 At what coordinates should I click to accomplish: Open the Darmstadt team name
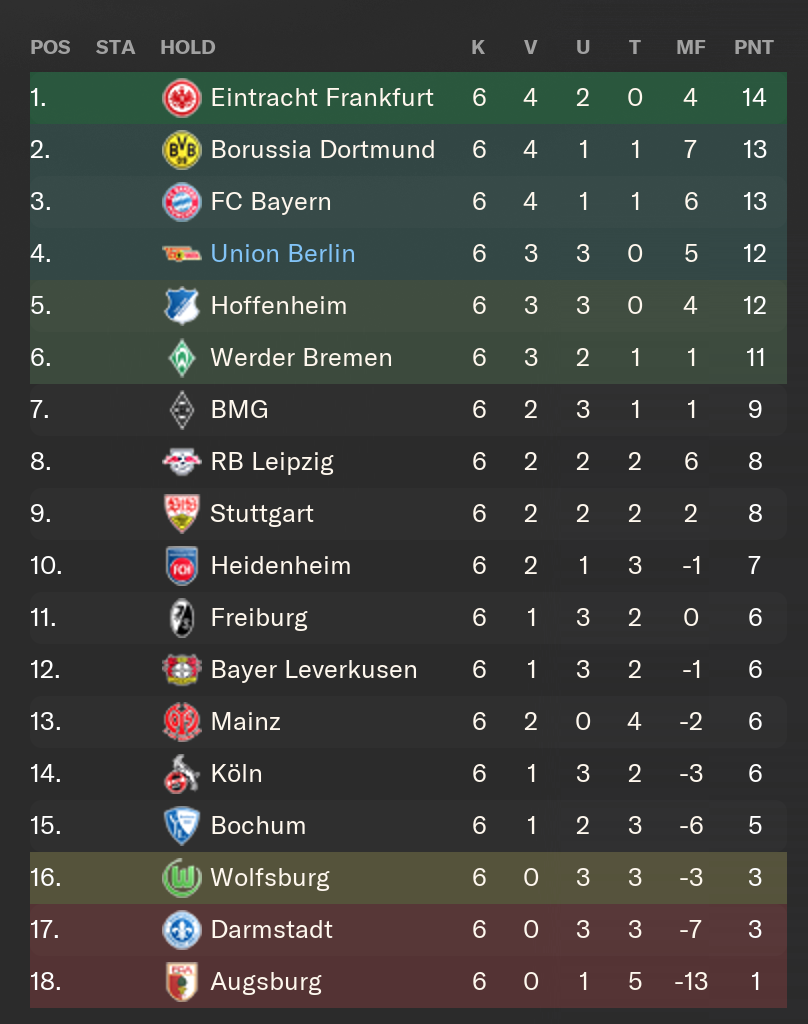[272, 929]
